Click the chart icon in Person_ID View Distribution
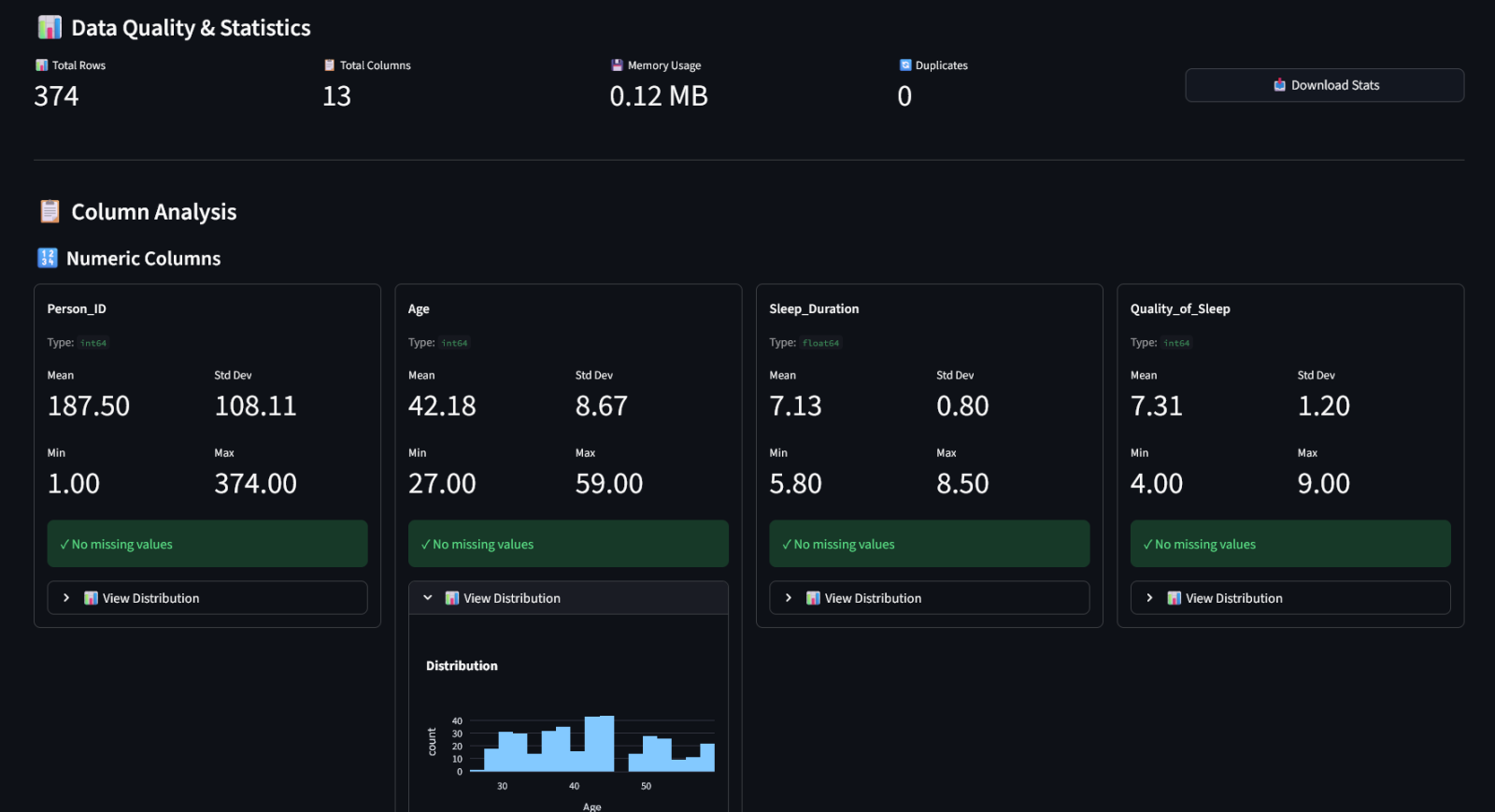1495x812 pixels. (91, 598)
